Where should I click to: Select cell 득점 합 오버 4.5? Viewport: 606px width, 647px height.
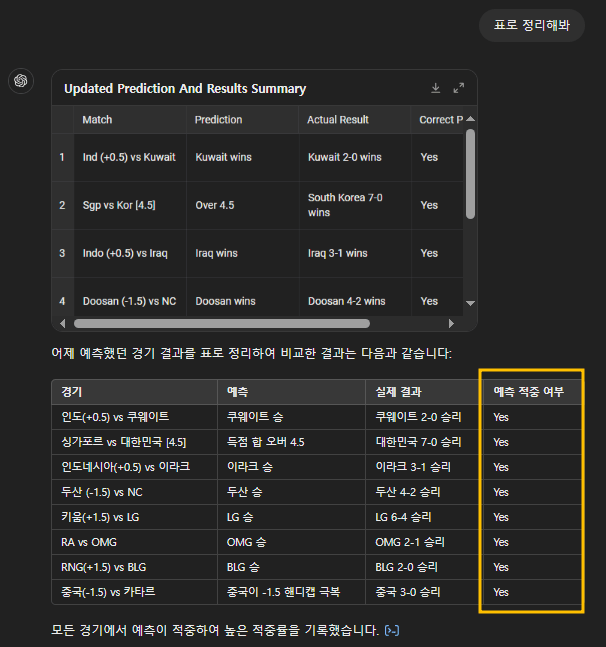[291, 442]
